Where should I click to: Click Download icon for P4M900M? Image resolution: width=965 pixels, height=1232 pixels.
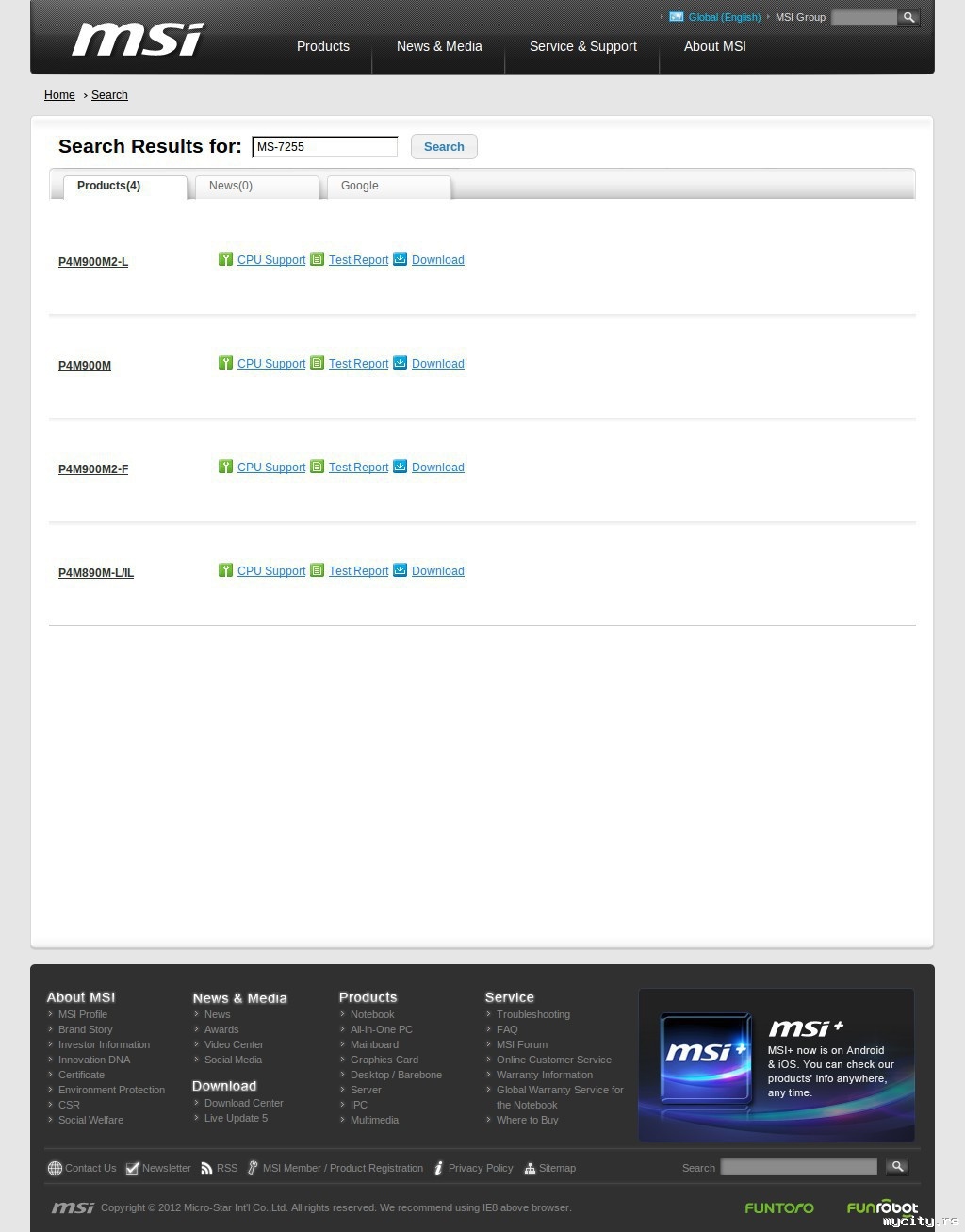[400, 363]
